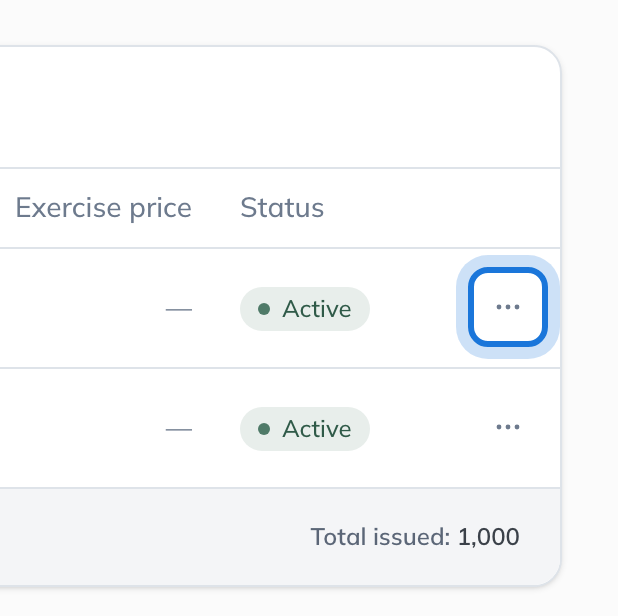The image size is (618, 616).
Task: Select the first row's exercise price dash
Action: [x=179, y=310]
